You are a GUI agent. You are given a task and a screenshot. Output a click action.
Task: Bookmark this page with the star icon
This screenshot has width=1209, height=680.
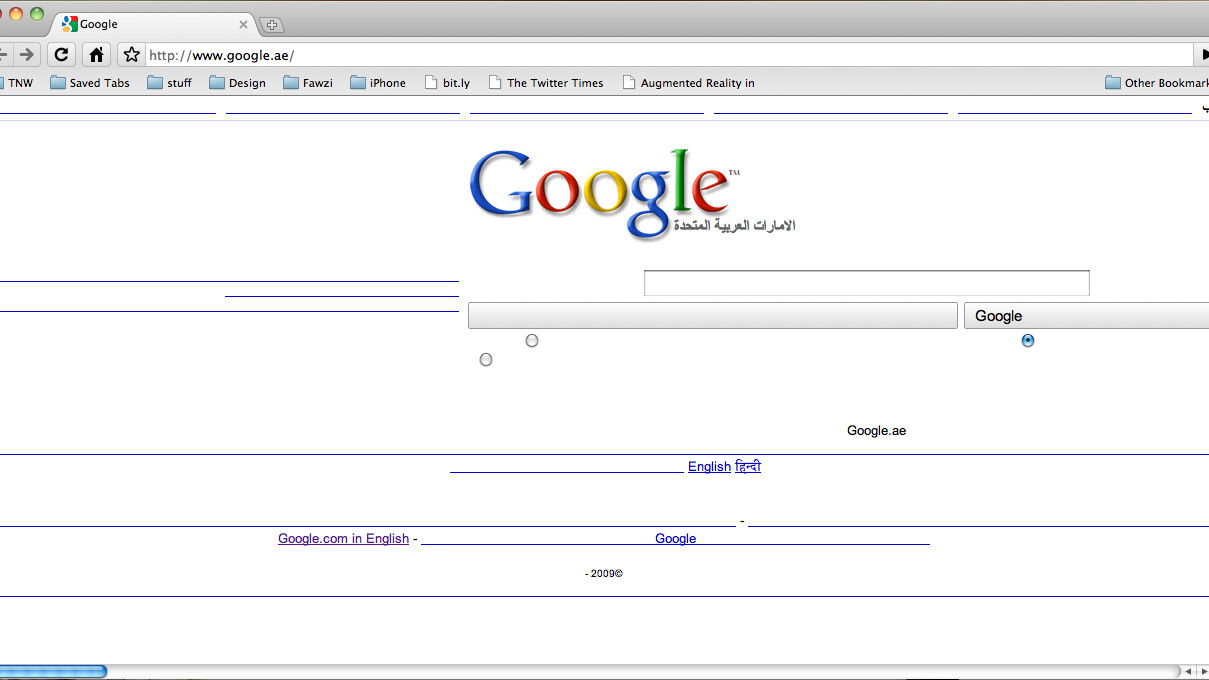coord(131,54)
